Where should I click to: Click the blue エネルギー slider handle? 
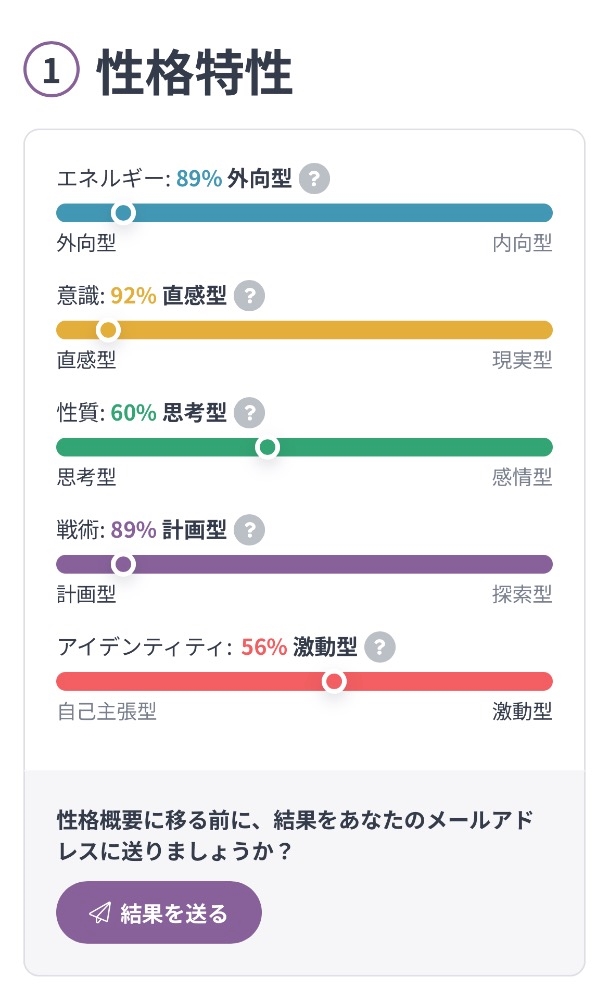[123, 213]
